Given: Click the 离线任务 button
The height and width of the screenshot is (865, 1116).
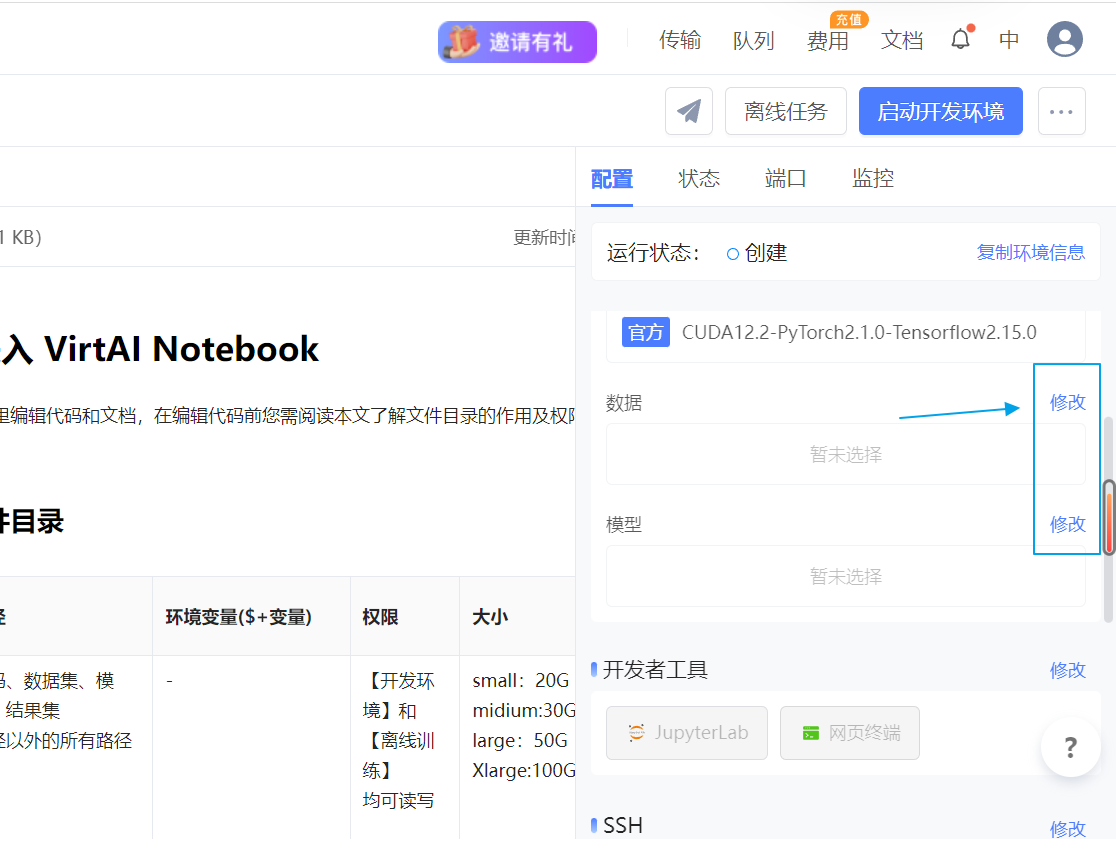Looking at the screenshot, I should [x=786, y=111].
